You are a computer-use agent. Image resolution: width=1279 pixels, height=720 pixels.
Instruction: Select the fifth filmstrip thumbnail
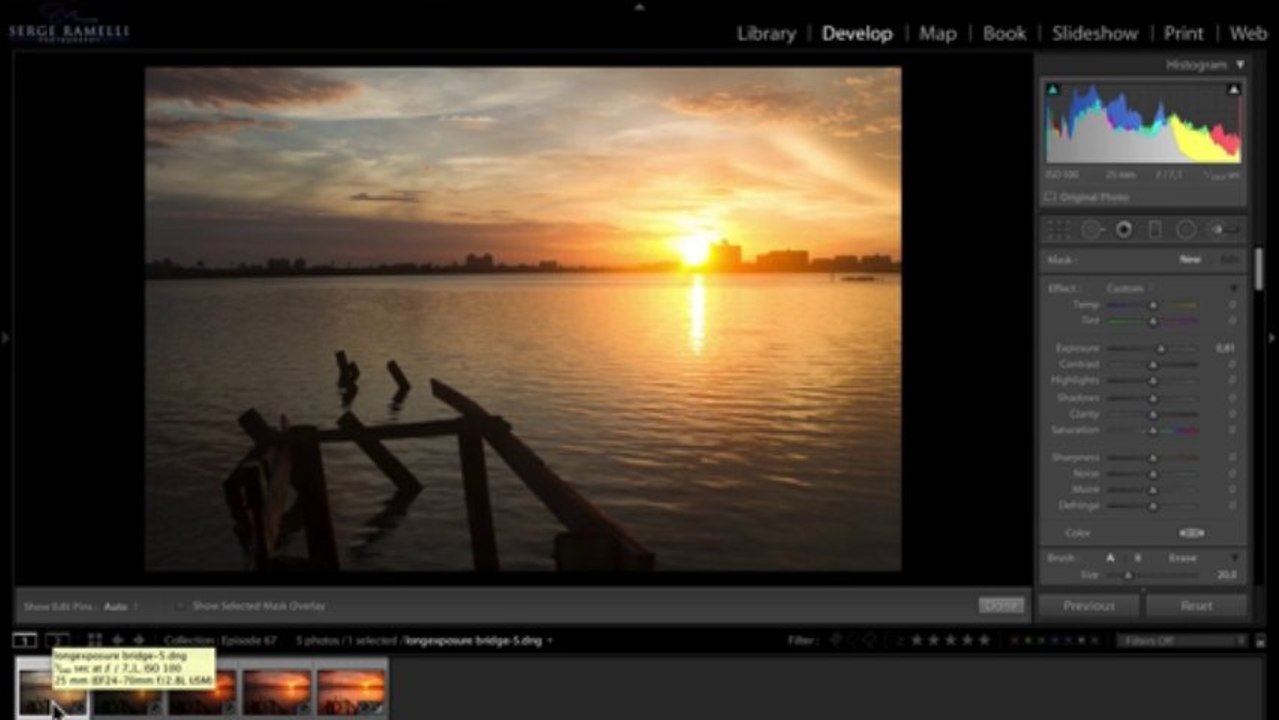pos(351,691)
